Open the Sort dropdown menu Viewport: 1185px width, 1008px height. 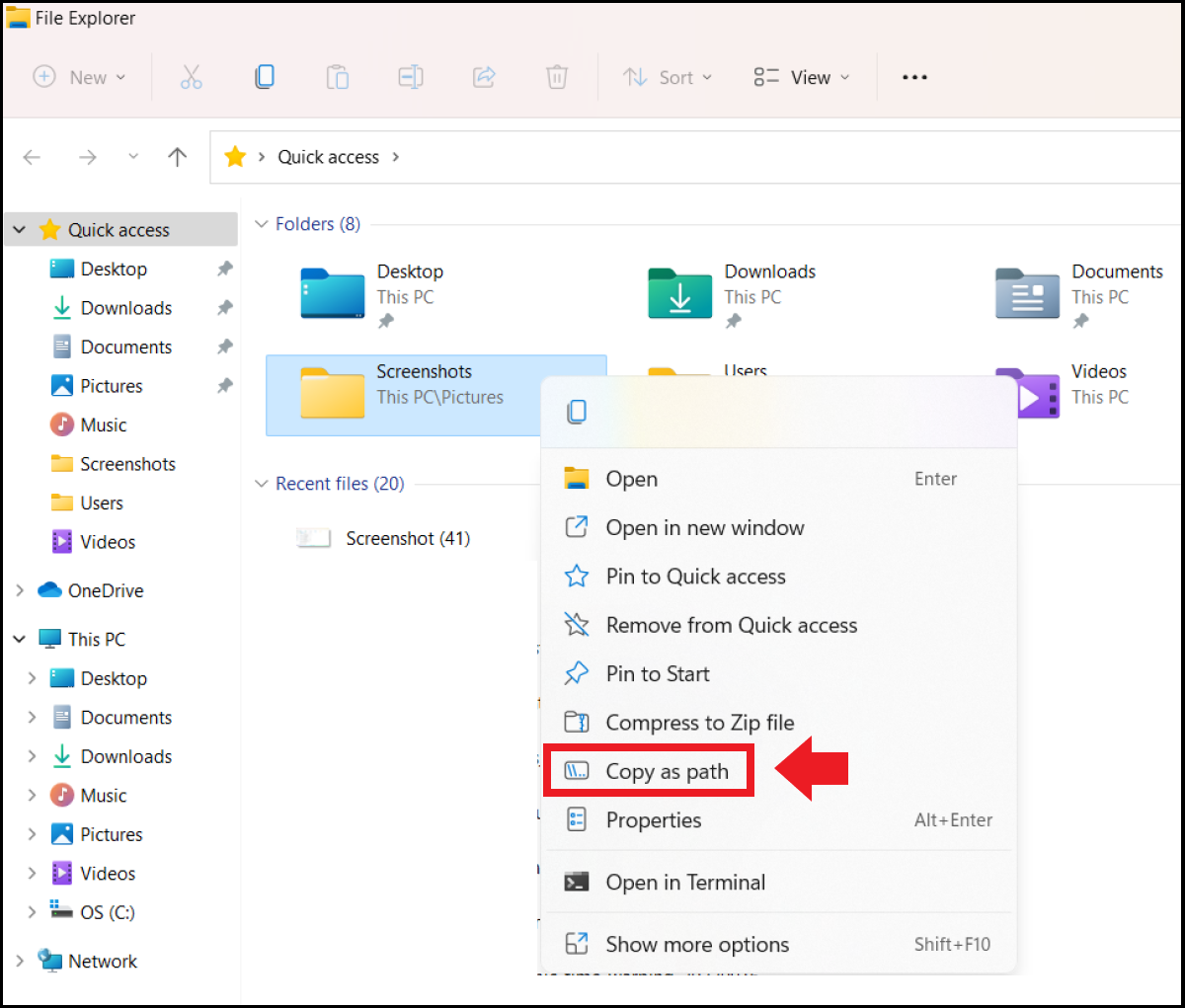668,77
